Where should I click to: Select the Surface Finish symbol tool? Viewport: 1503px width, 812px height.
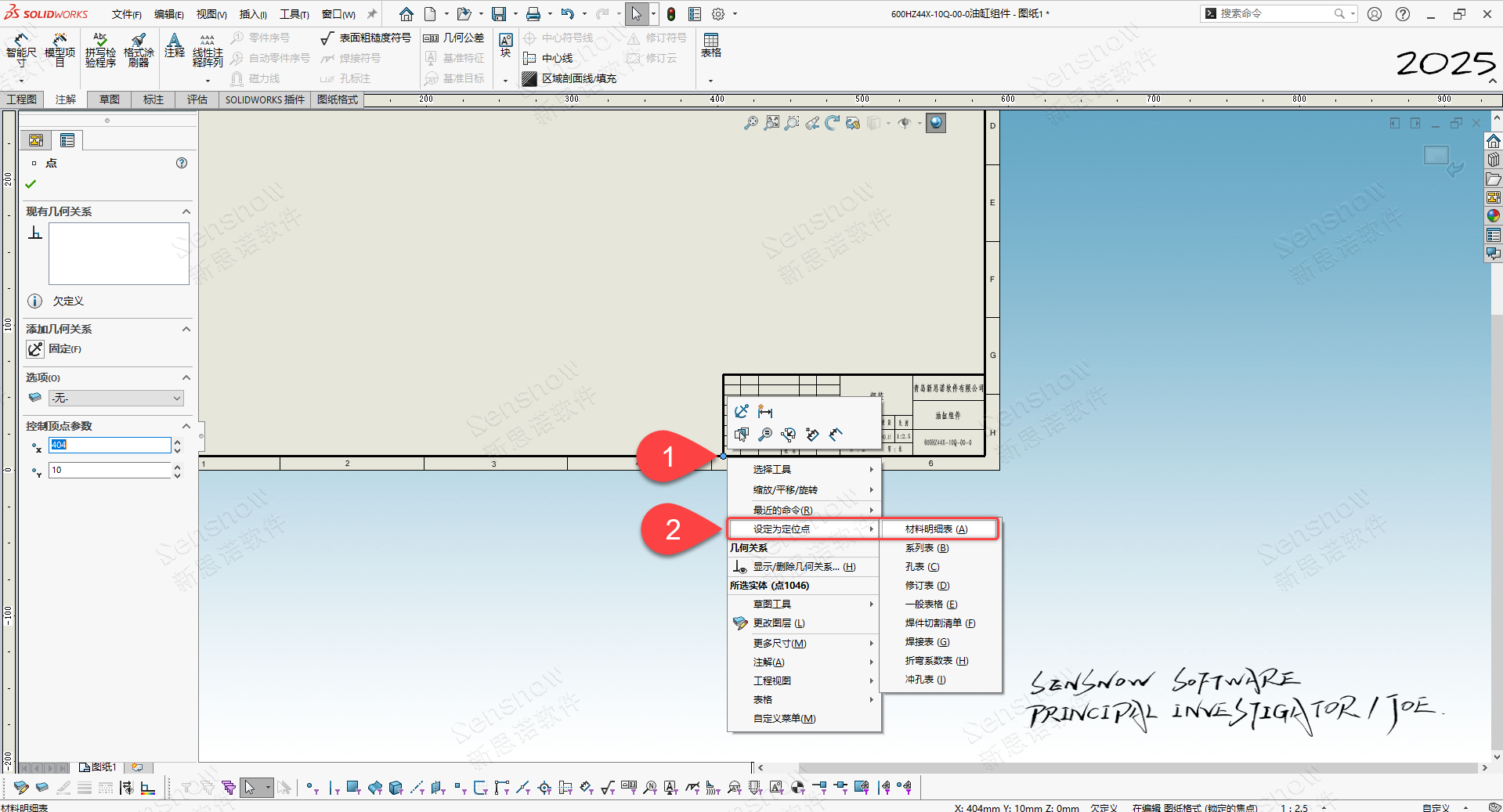click(x=366, y=38)
